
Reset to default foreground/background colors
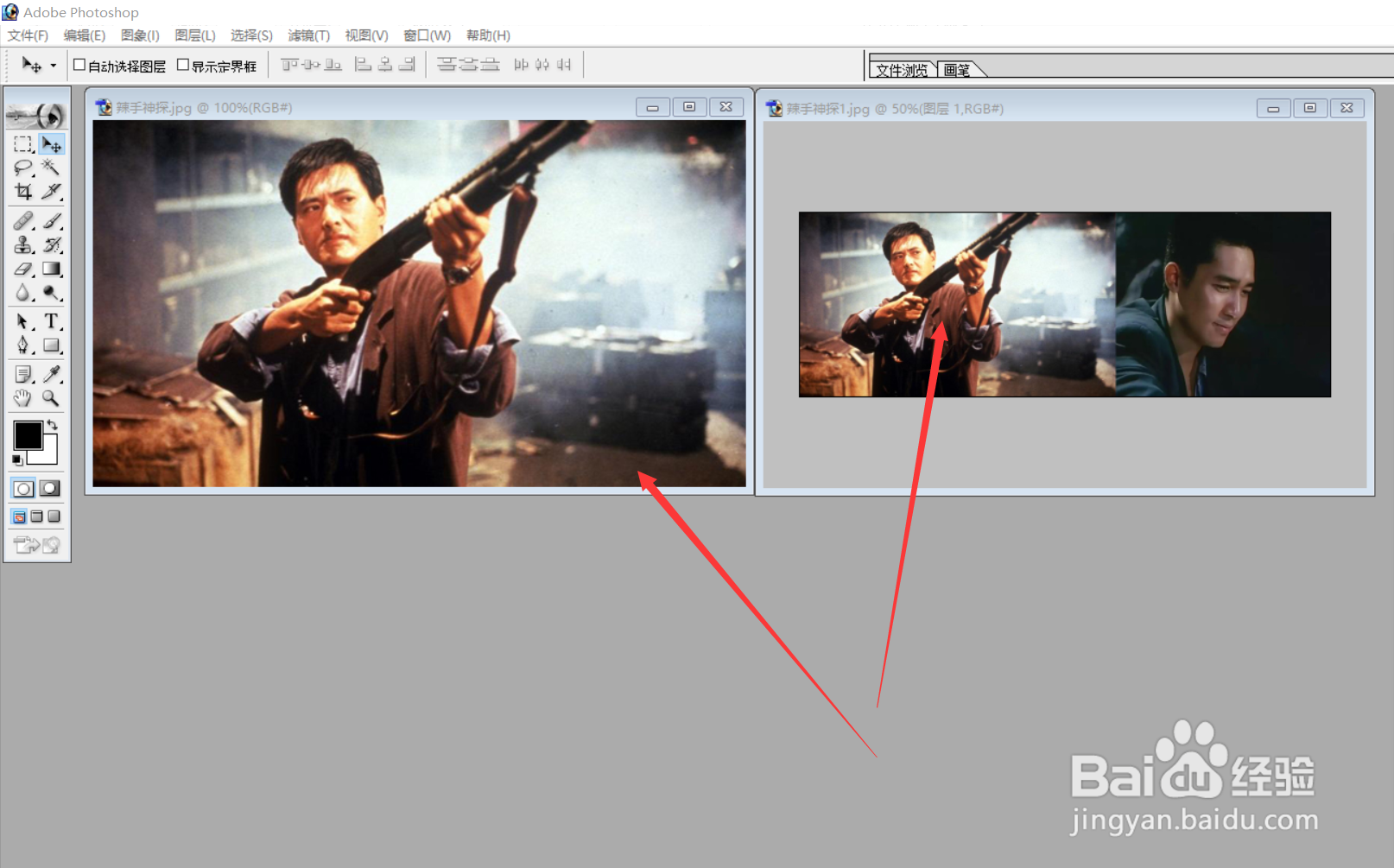pyautogui.click(x=17, y=460)
